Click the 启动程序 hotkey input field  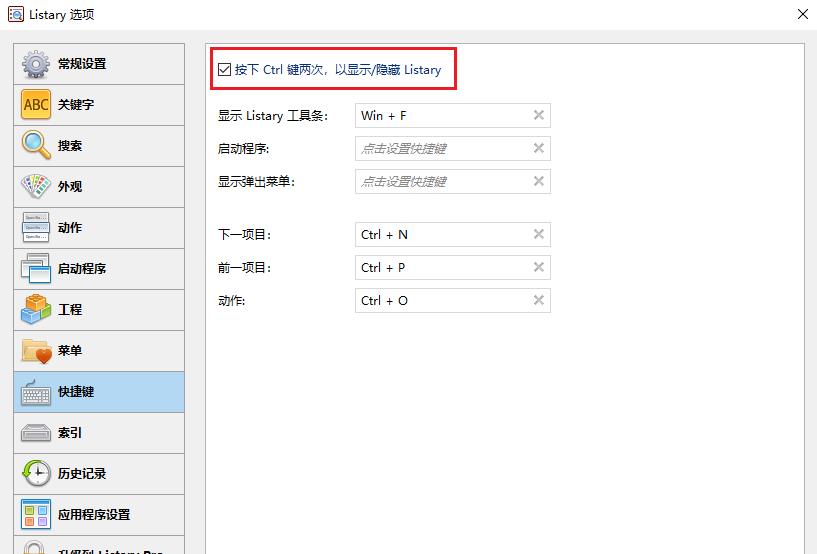point(452,149)
